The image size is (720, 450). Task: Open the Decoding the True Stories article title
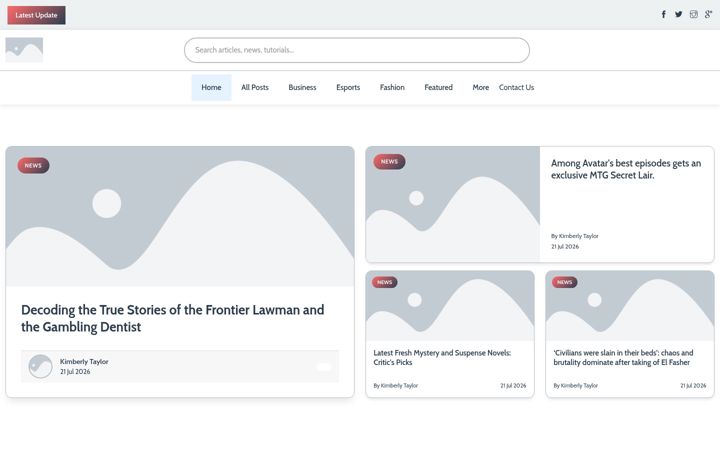point(173,318)
